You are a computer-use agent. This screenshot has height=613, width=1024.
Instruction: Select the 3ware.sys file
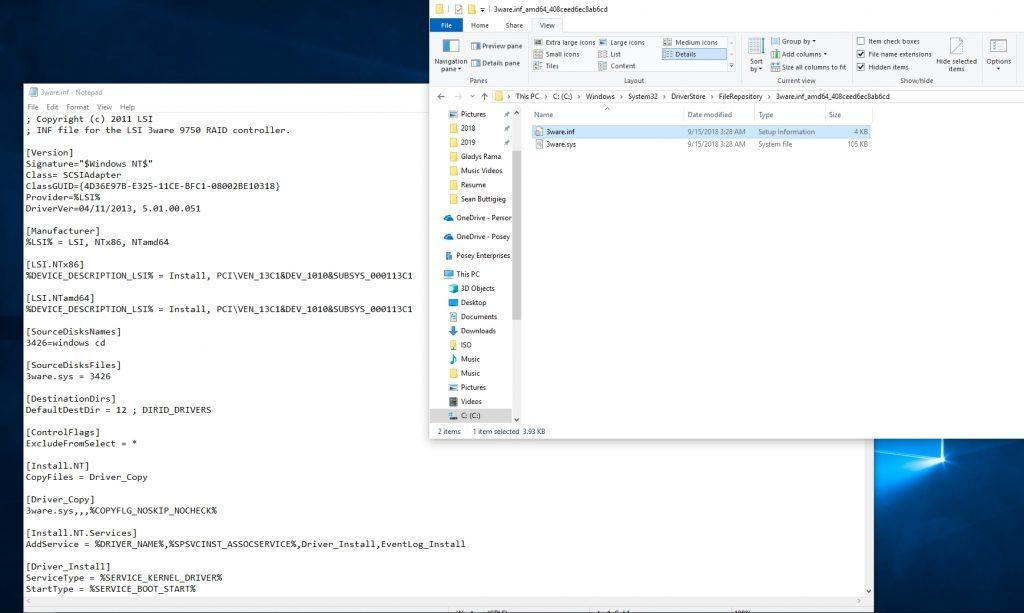point(701,144)
